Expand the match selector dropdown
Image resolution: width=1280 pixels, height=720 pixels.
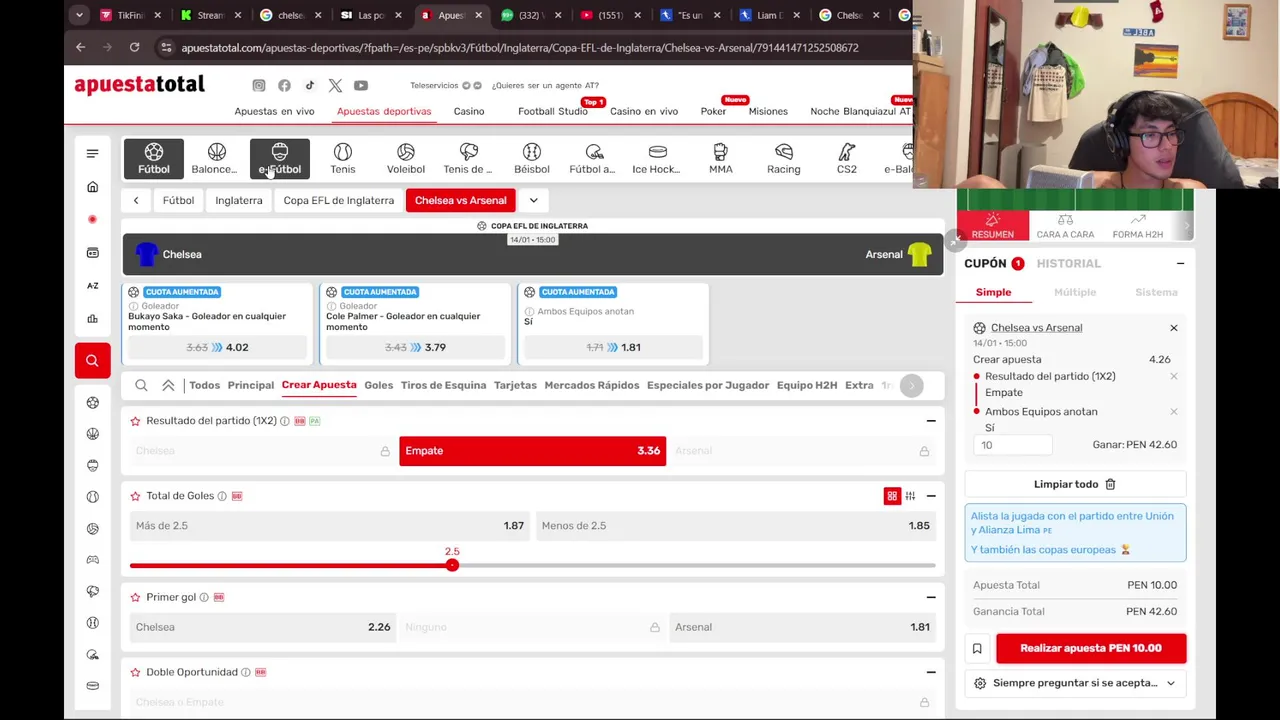point(534,200)
